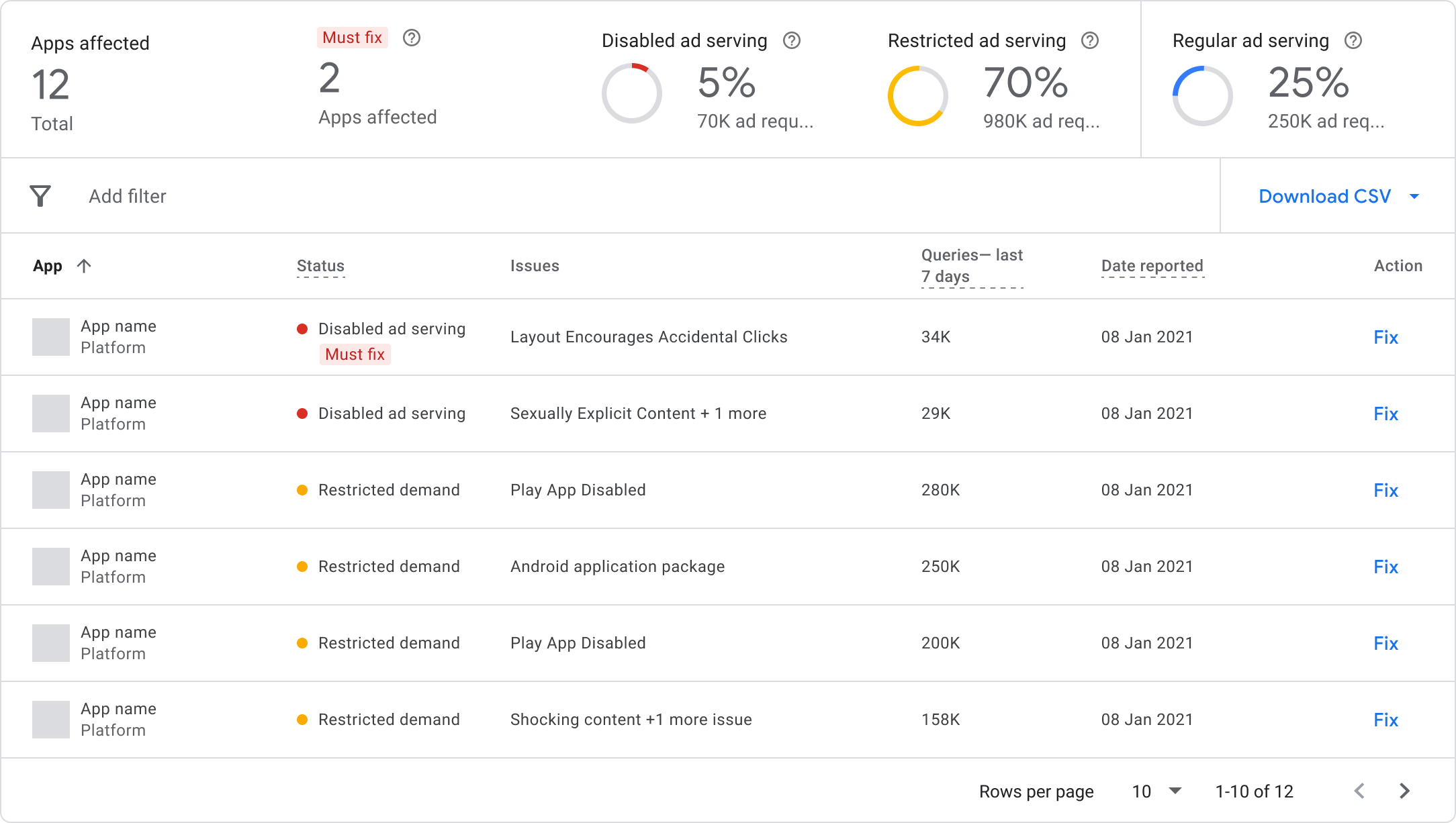Screen dimensions: 1456x823
Task: Click the yellow Restricted ad serving donut
Action: (x=917, y=95)
